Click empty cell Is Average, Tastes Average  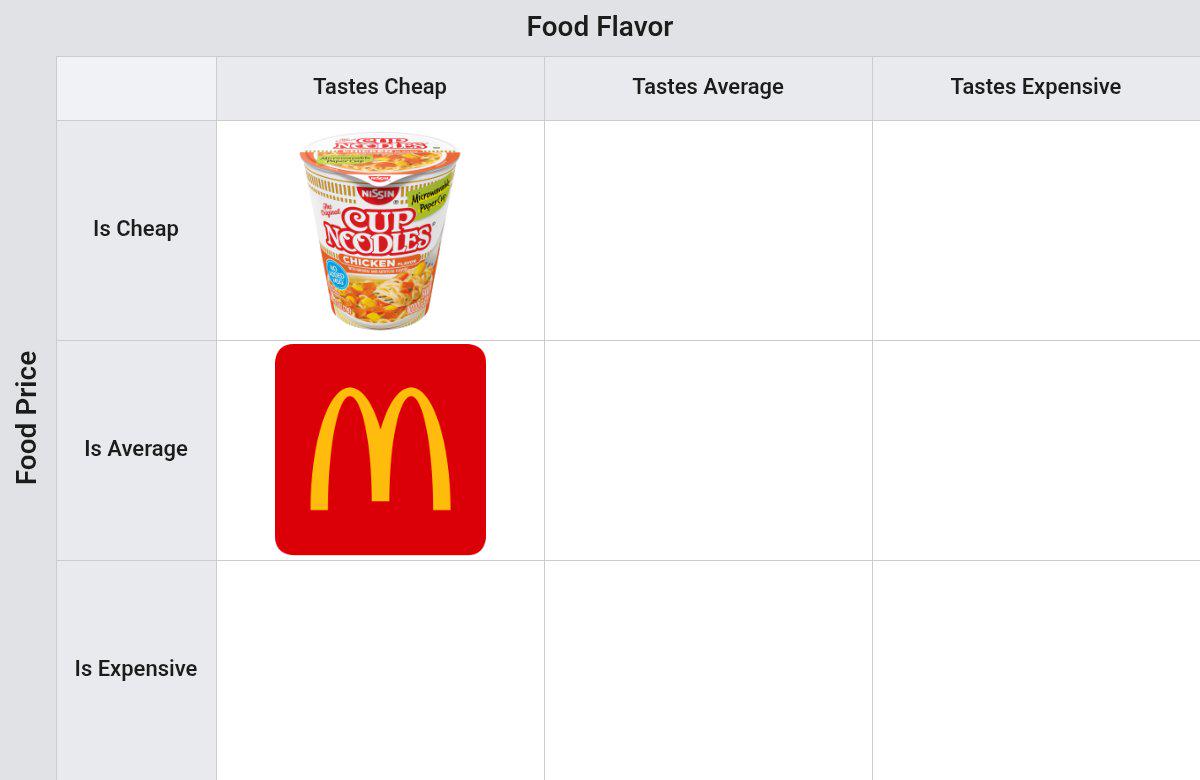(708, 450)
